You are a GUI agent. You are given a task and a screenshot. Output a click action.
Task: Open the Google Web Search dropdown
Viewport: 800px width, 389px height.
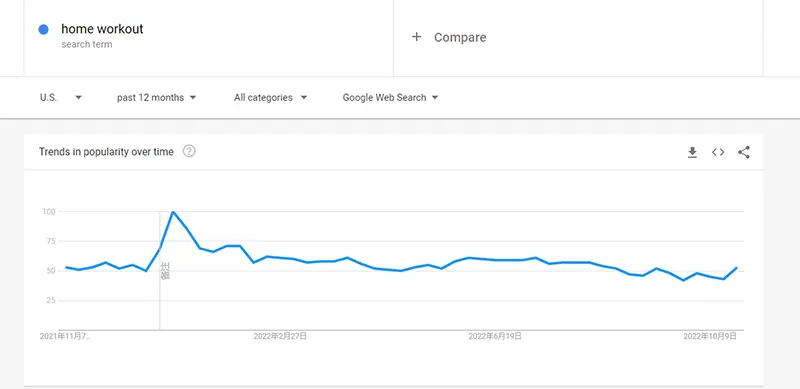(435, 98)
